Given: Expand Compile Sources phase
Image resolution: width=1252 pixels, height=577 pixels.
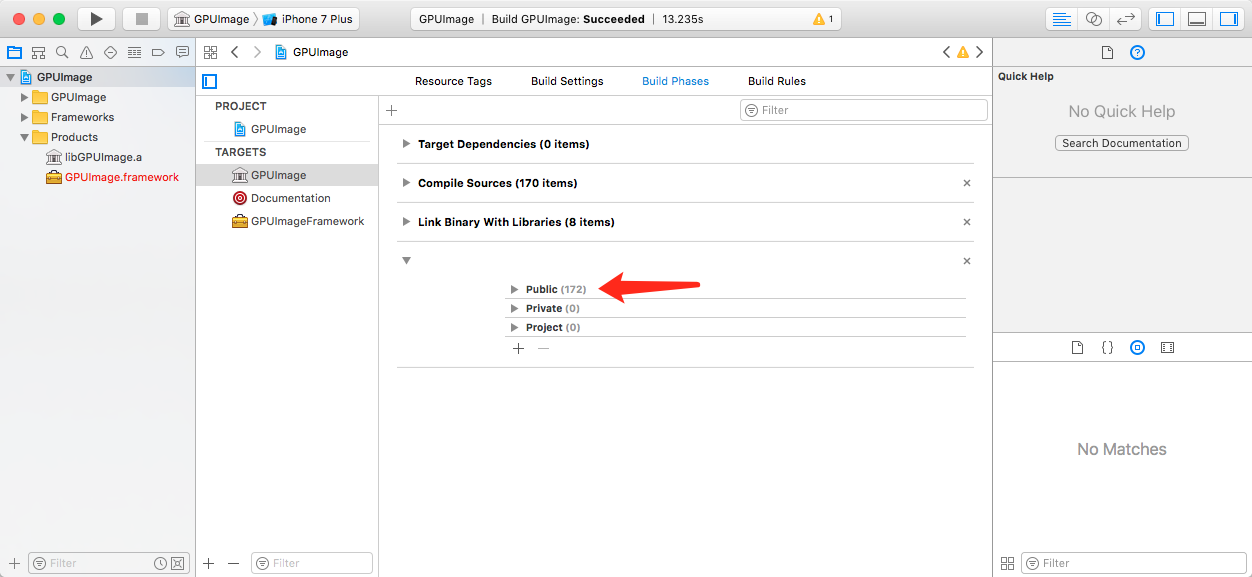Looking at the screenshot, I should pos(406,183).
